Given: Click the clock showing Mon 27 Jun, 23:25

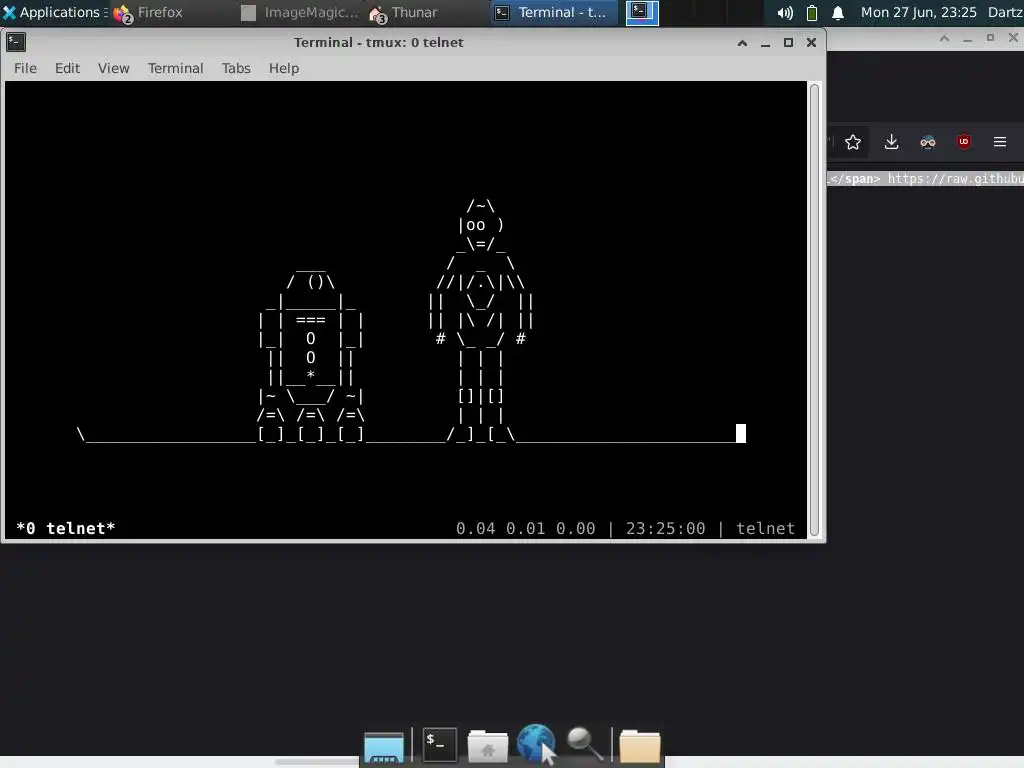Looking at the screenshot, I should click(x=918, y=12).
